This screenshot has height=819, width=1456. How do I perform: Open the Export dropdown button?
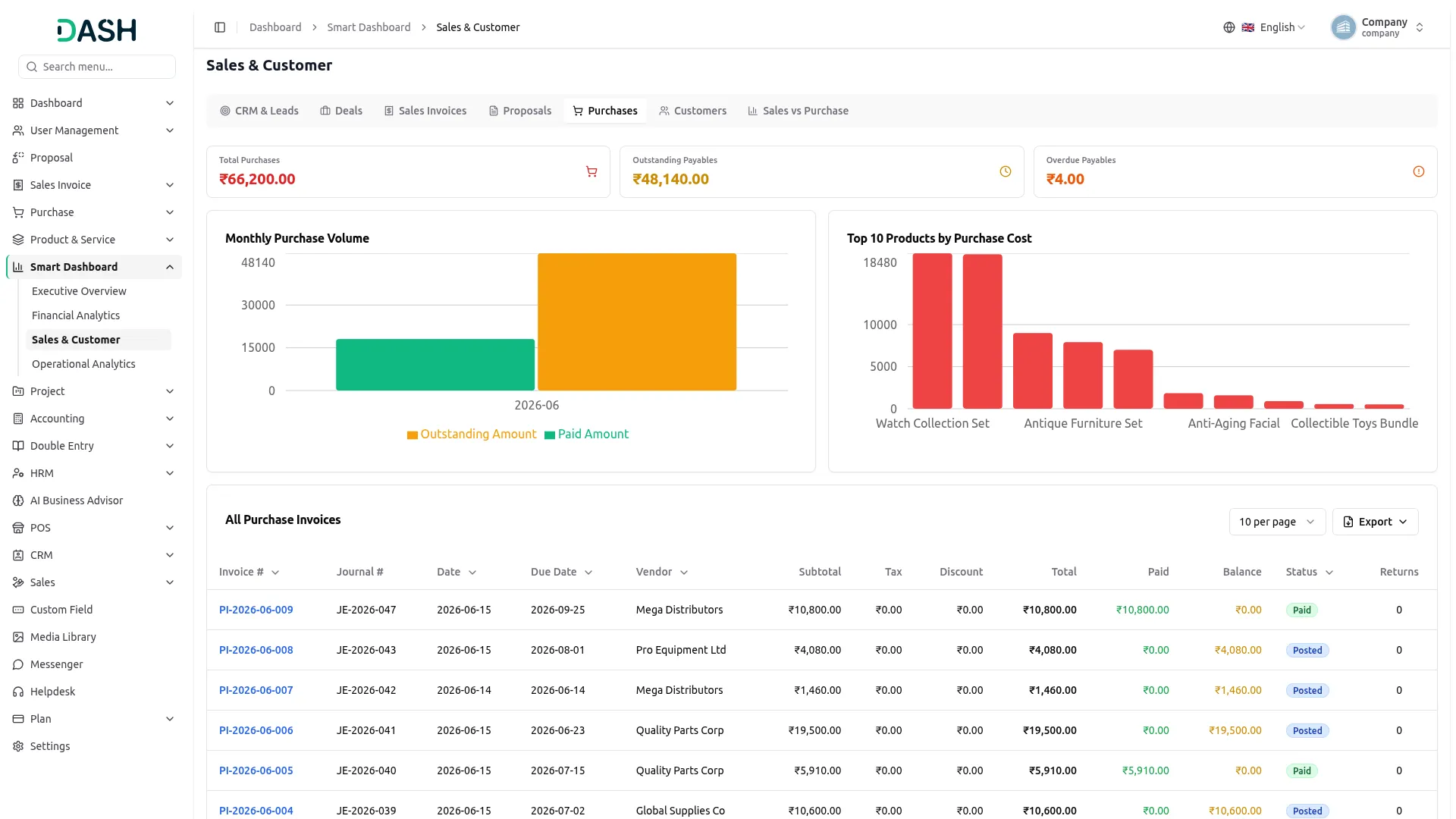[x=1375, y=522]
